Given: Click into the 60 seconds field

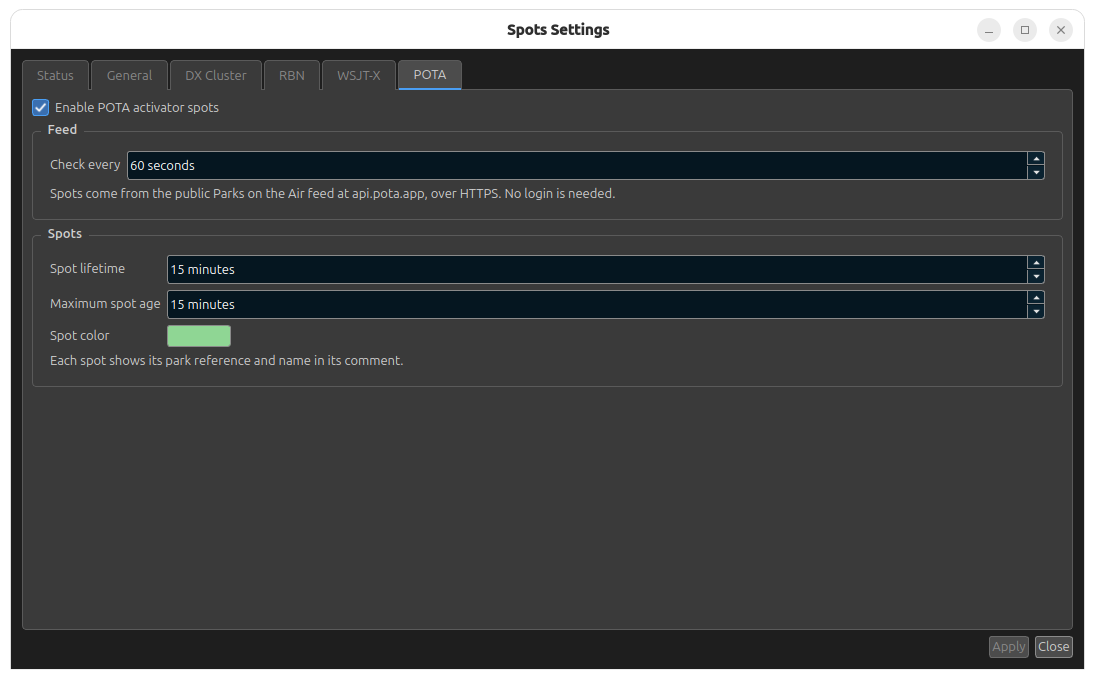Looking at the screenshot, I should (577, 165).
